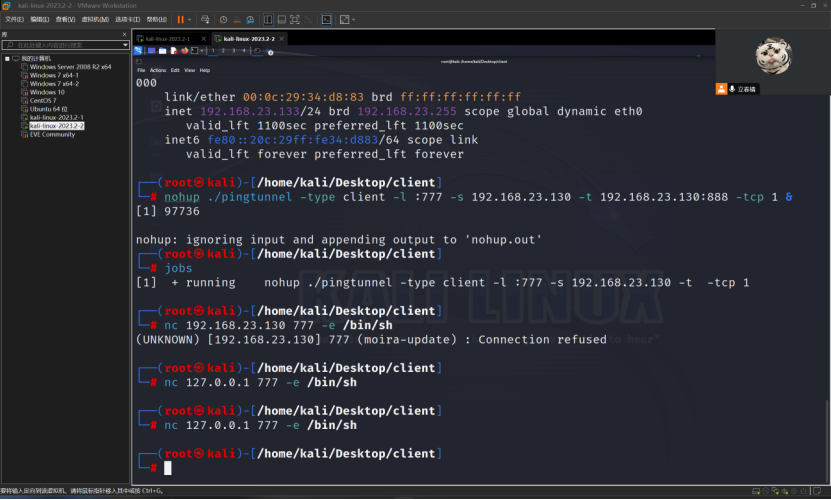
Task: Open the 虚拟机(M) menu
Action: (95, 20)
